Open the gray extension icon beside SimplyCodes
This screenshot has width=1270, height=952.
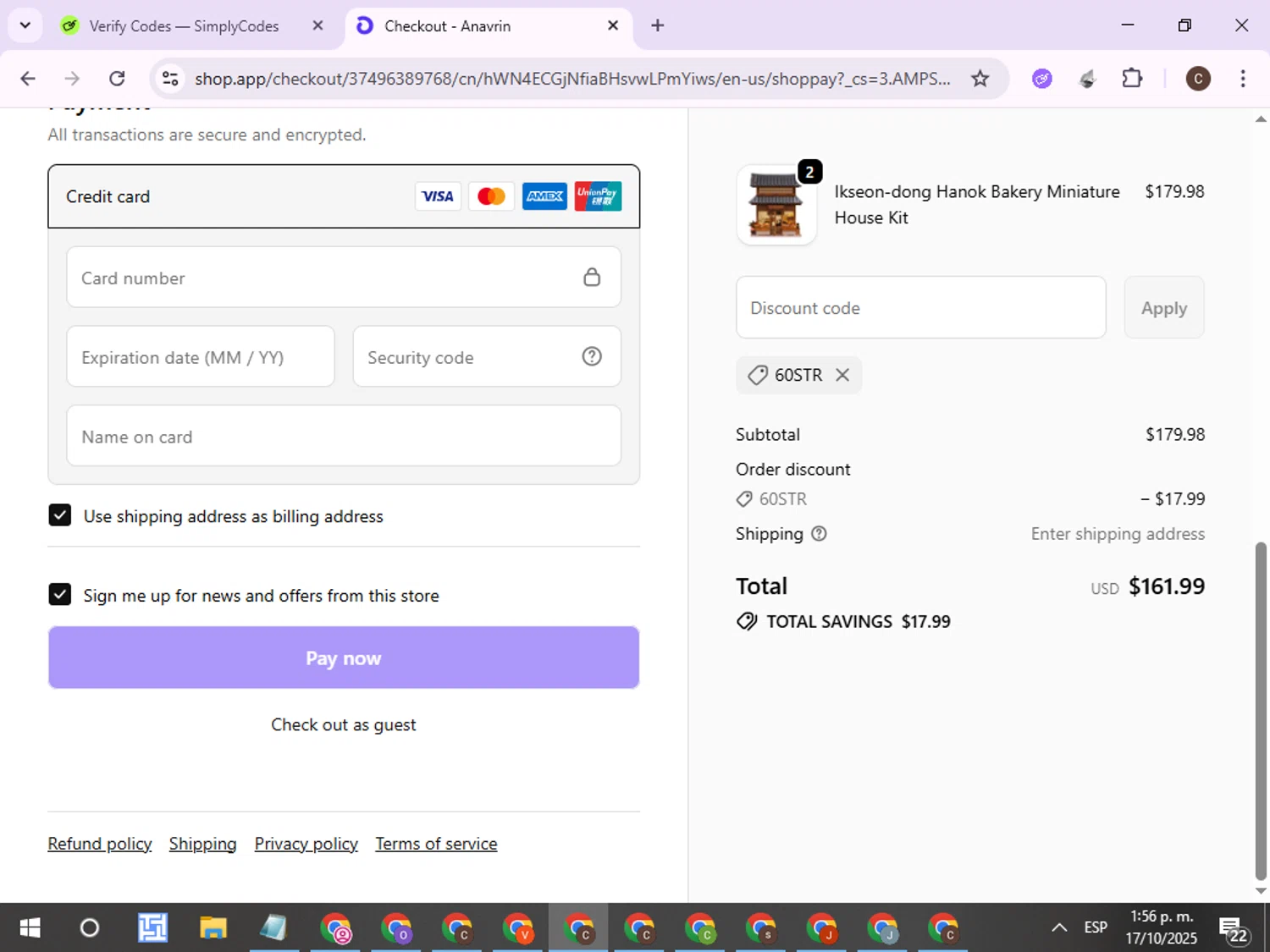pyautogui.click(x=1088, y=79)
